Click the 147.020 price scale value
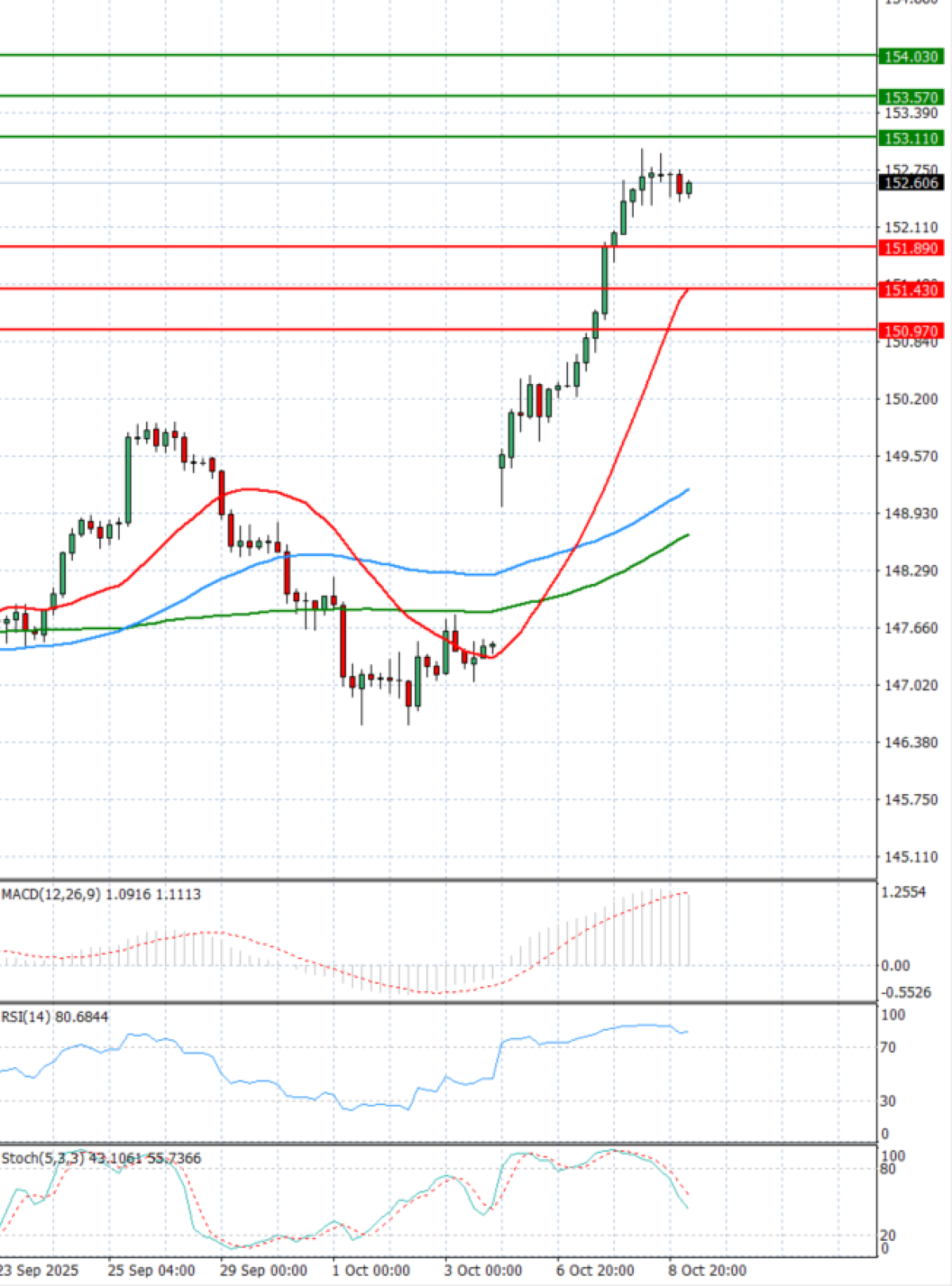952x1286 pixels. click(910, 685)
